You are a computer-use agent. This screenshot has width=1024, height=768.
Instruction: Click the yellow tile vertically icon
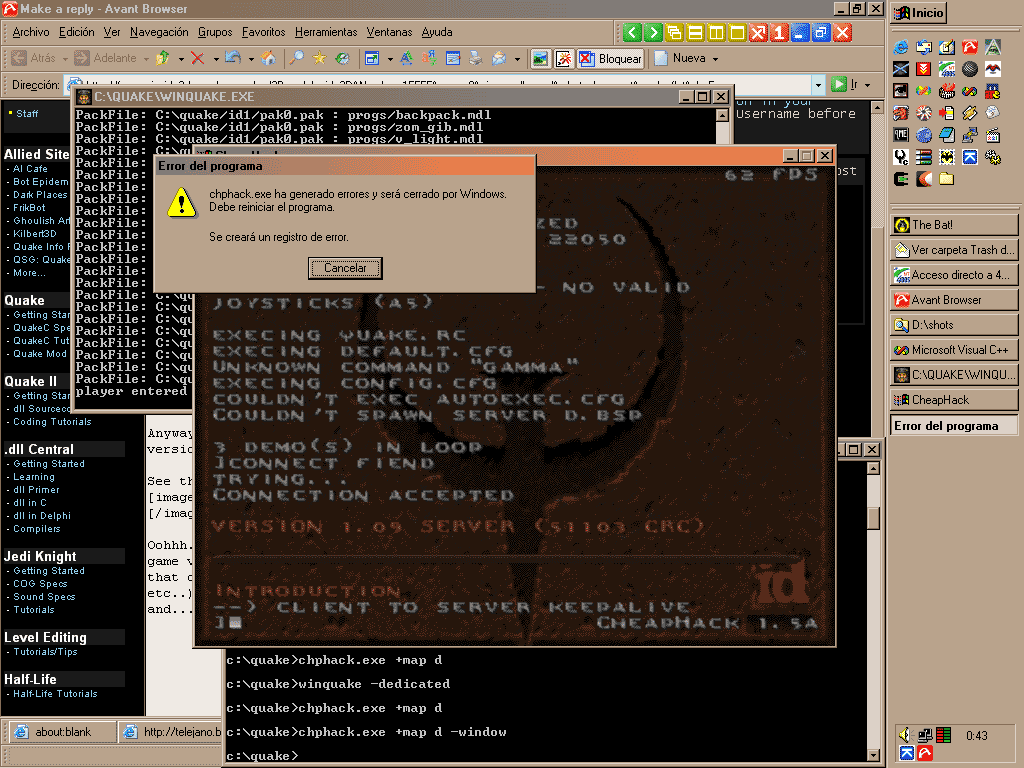pyautogui.click(x=716, y=33)
